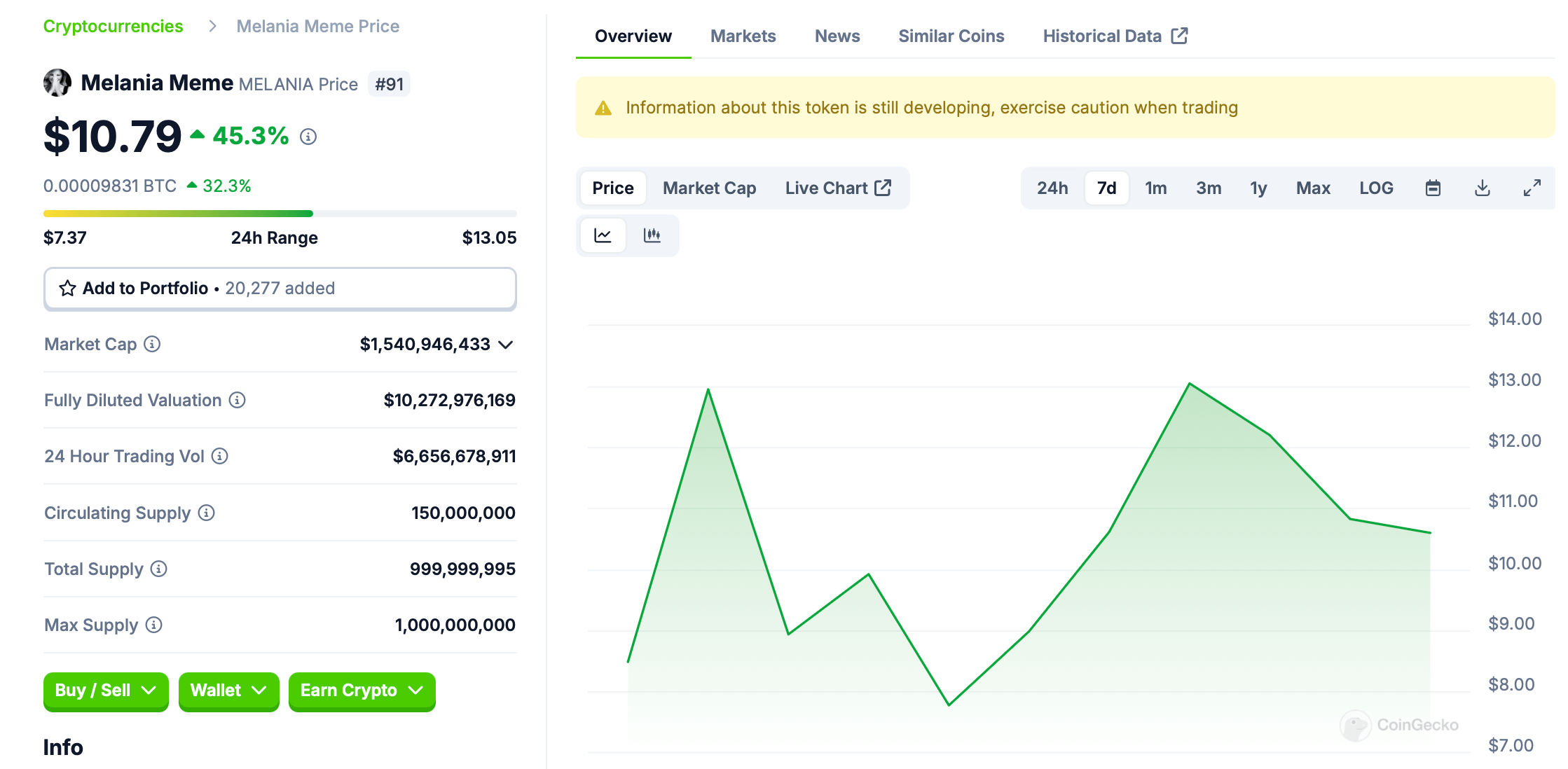Screen dimensions: 1568x769
Task: Expand chart to fullscreen
Action: coord(1532,188)
